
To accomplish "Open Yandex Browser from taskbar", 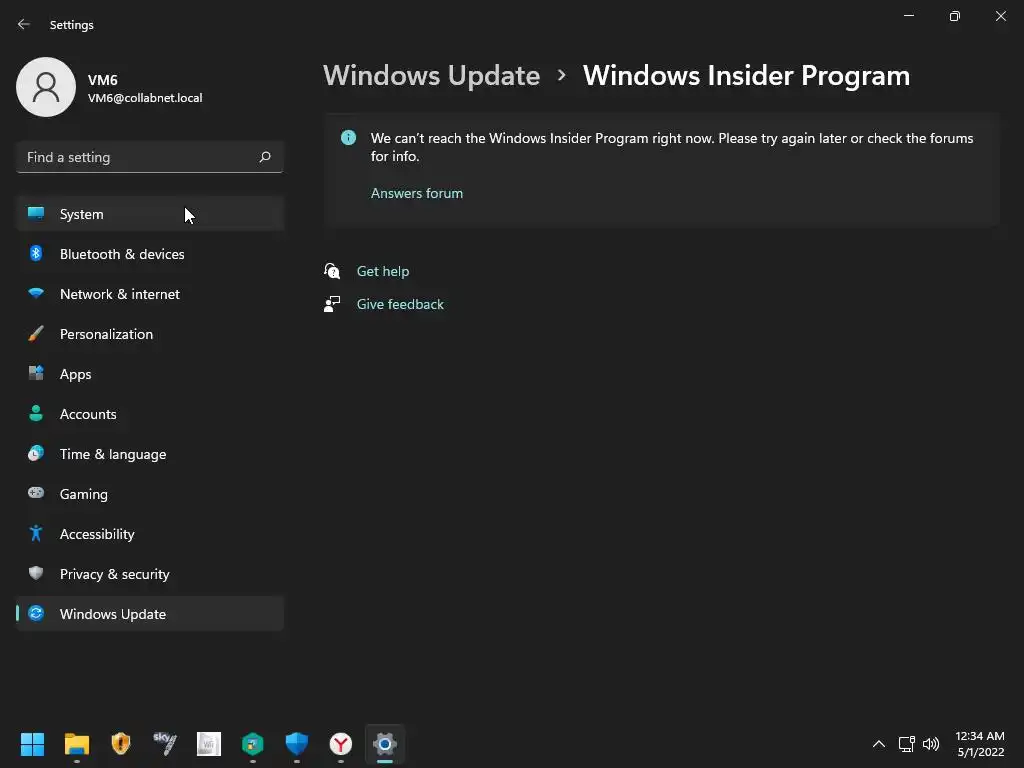I will pos(341,744).
